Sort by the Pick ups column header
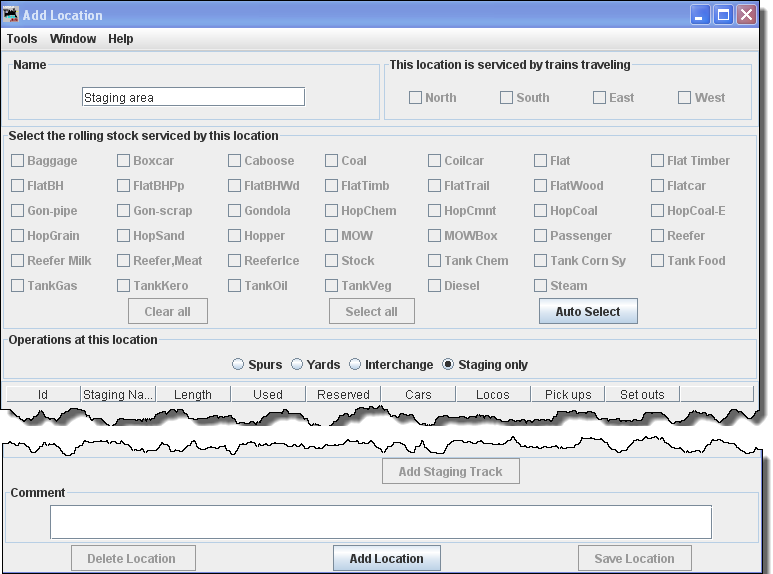Viewport: 773px width, 574px height. point(568,394)
